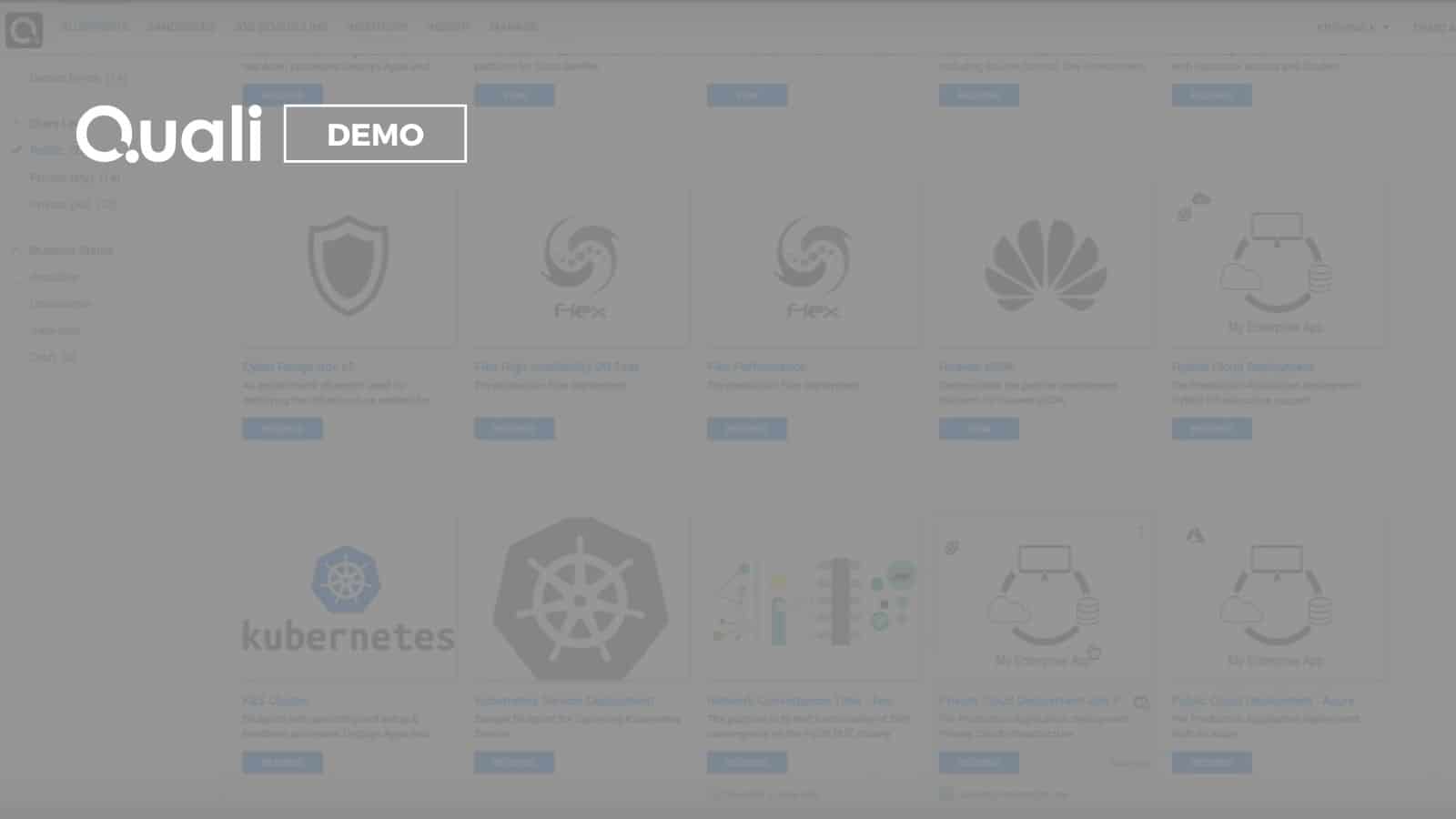This screenshot has height=819, width=1456.
Task: Open the Flex Performance blueprint title link
Action: point(756,367)
